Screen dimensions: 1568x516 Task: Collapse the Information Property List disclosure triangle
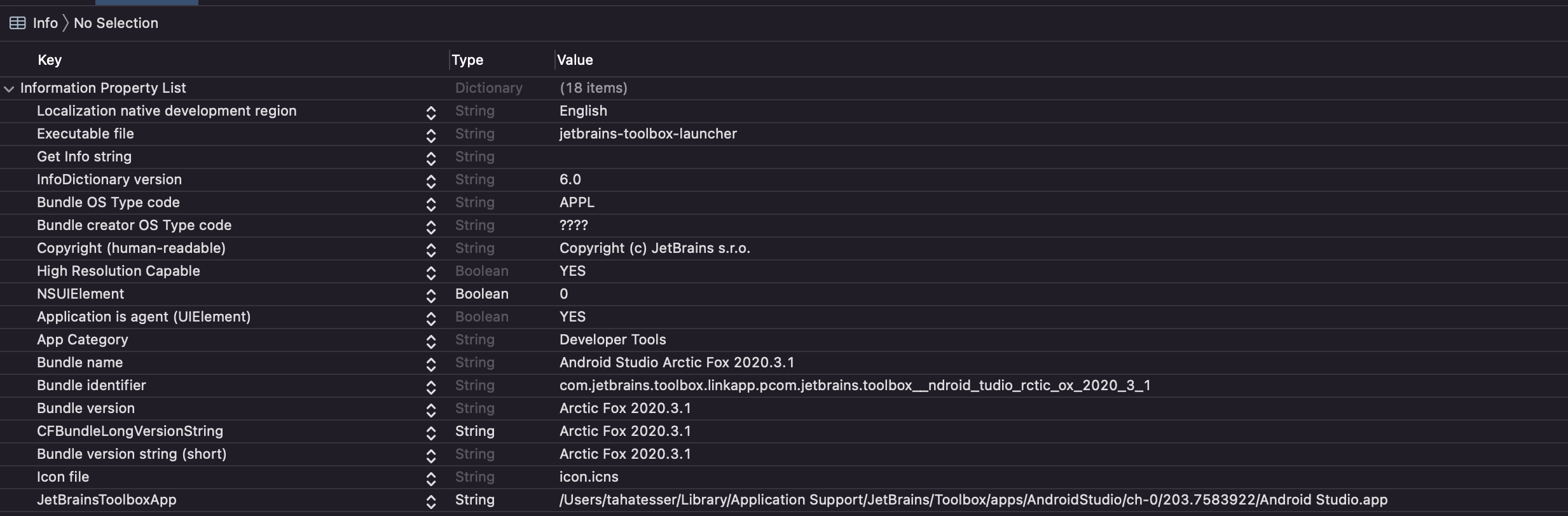[9, 88]
